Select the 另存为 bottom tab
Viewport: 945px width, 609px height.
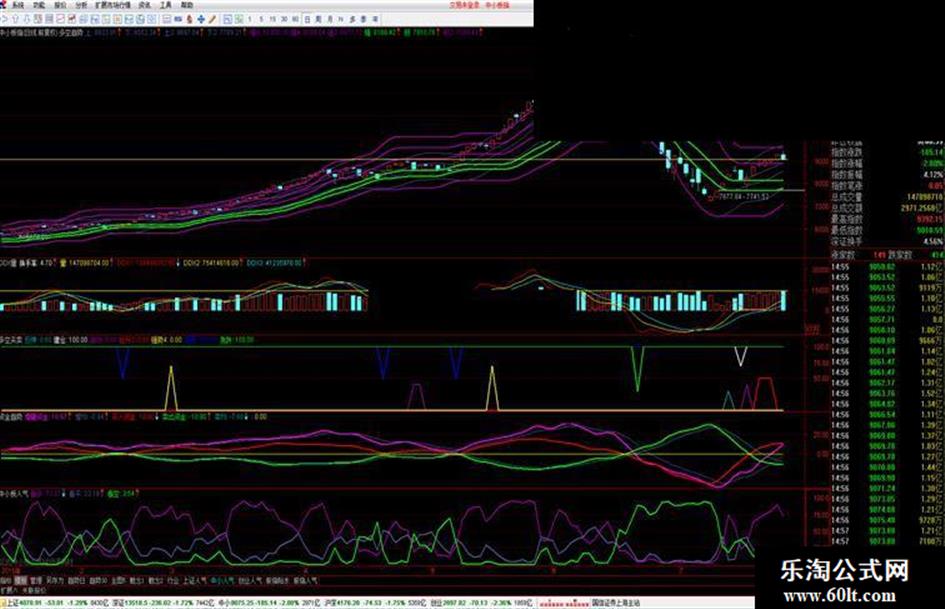click(54, 581)
